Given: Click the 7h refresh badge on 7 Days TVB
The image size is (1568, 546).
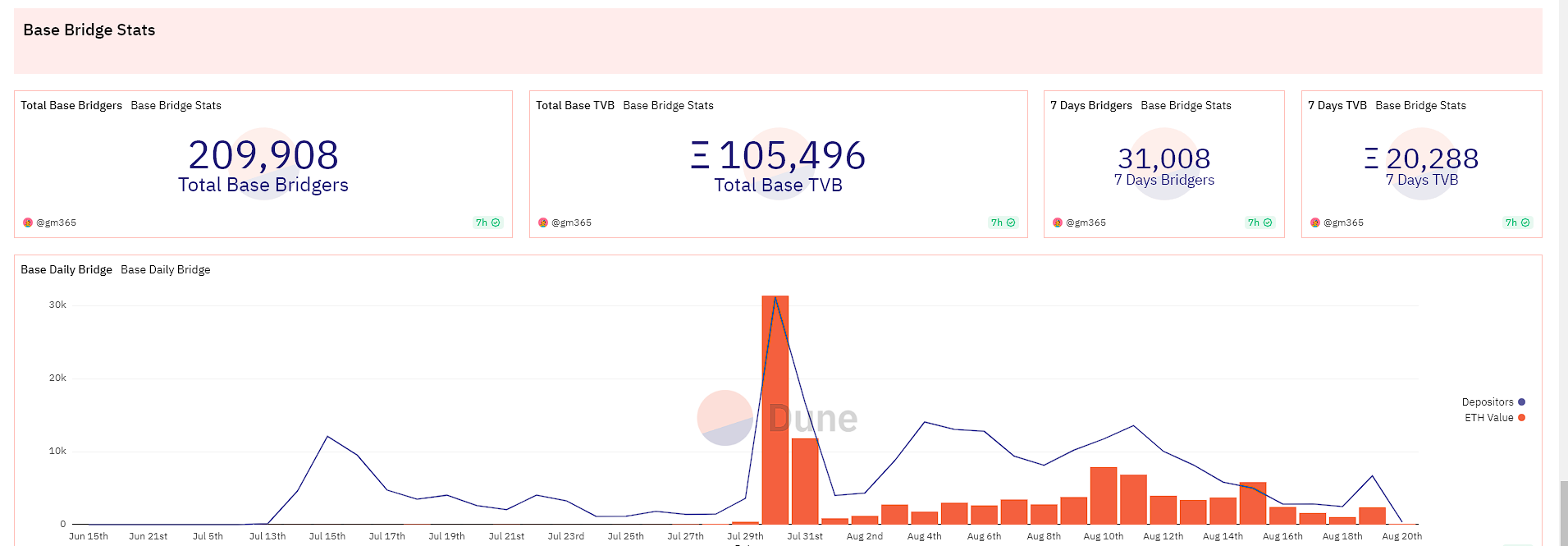Looking at the screenshot, I should tap(1518, 223).
